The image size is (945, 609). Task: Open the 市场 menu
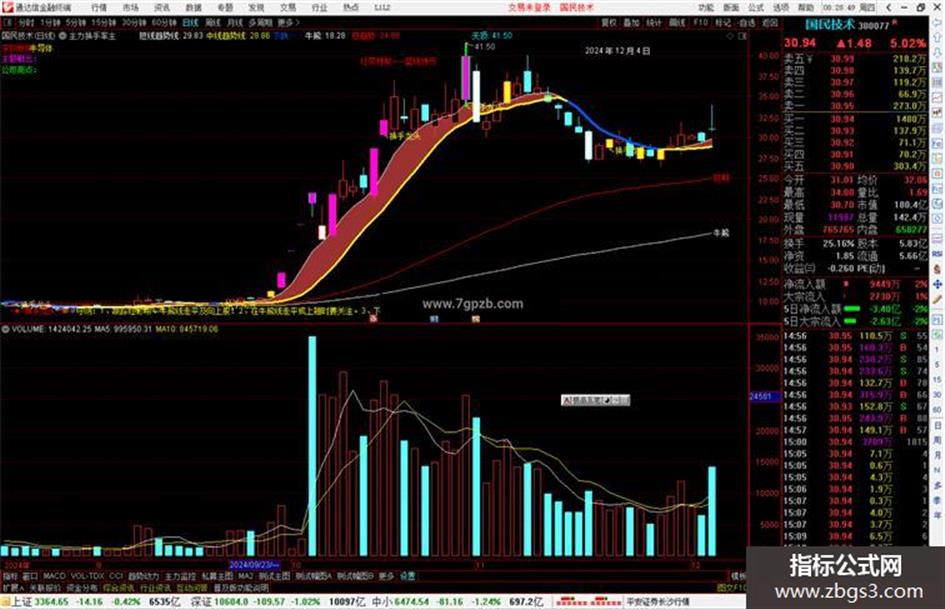click(x=130, y=8)
